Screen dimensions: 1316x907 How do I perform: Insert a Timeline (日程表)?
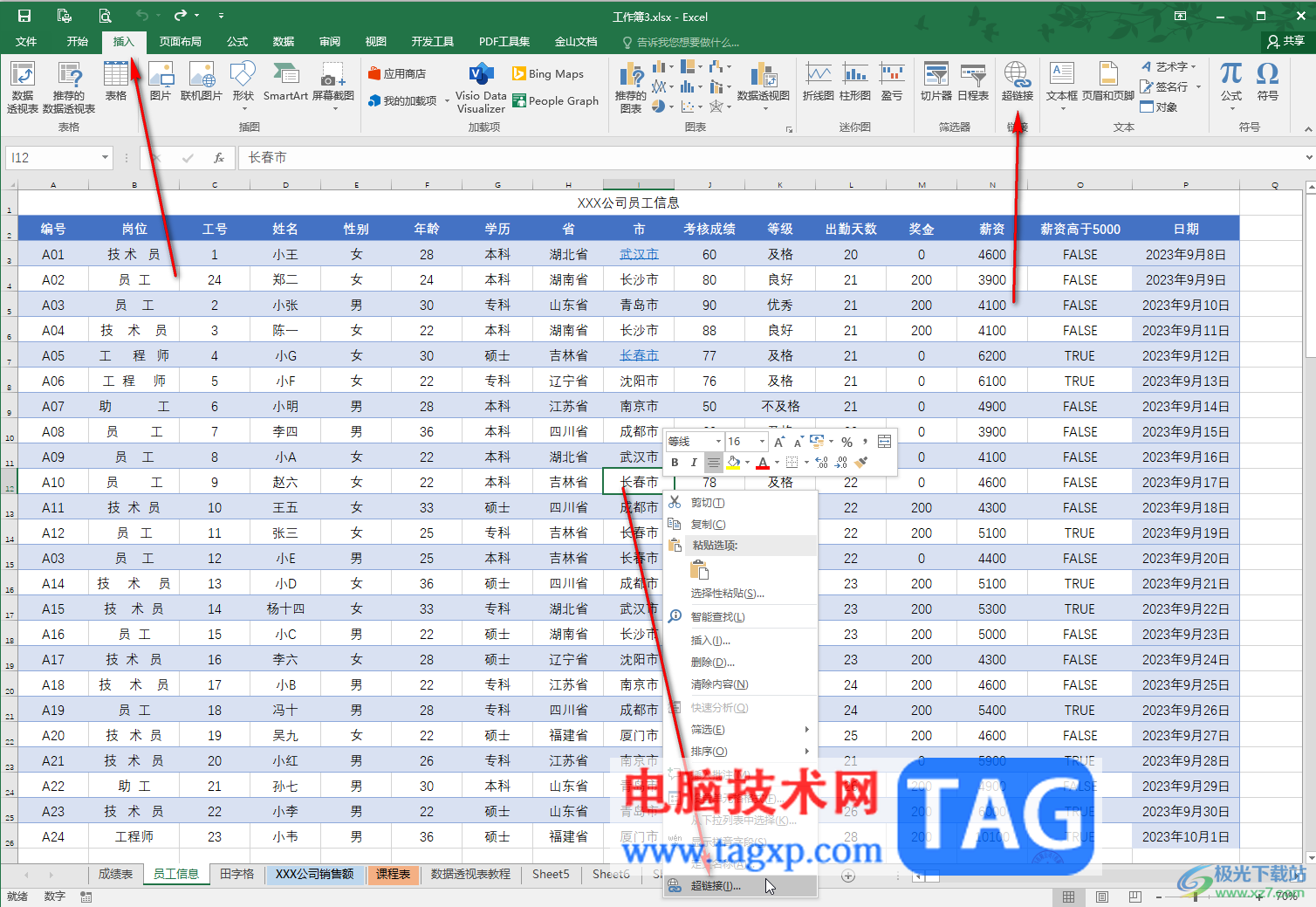[973, 81]
